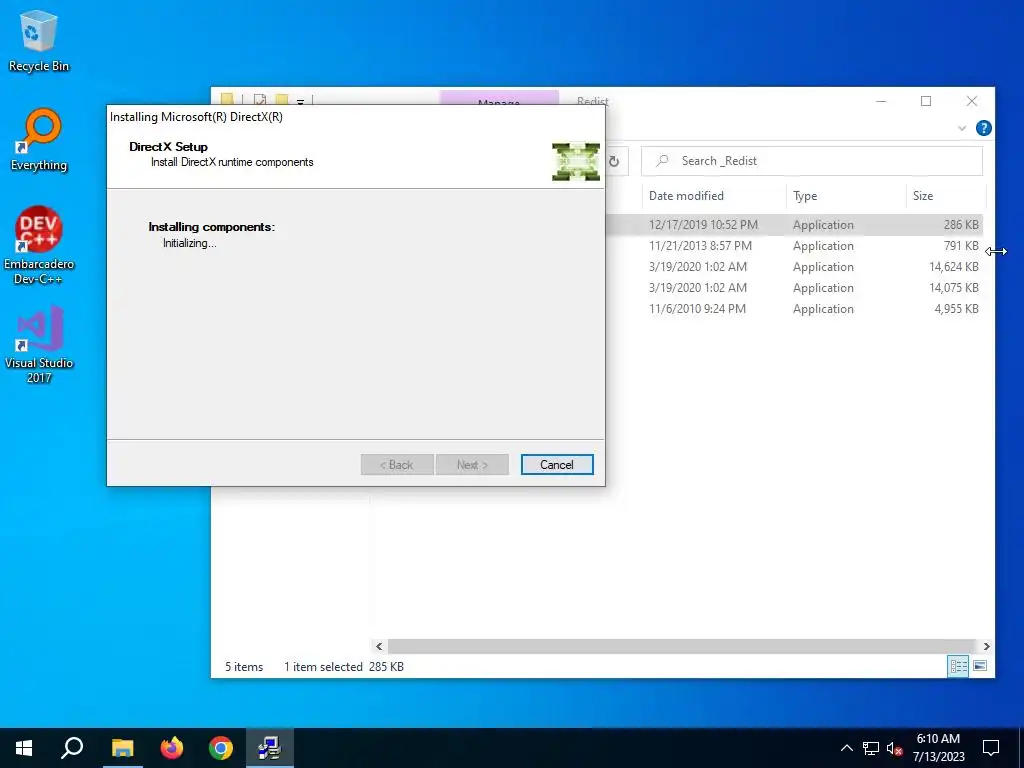
Task: Select the file row sized 14,075 KB
Action: pos(793,287)
